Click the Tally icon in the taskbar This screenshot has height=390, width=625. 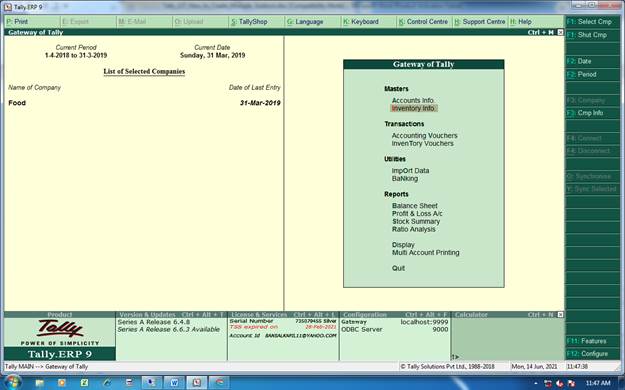pyautogui.click(x=197, y=382)
